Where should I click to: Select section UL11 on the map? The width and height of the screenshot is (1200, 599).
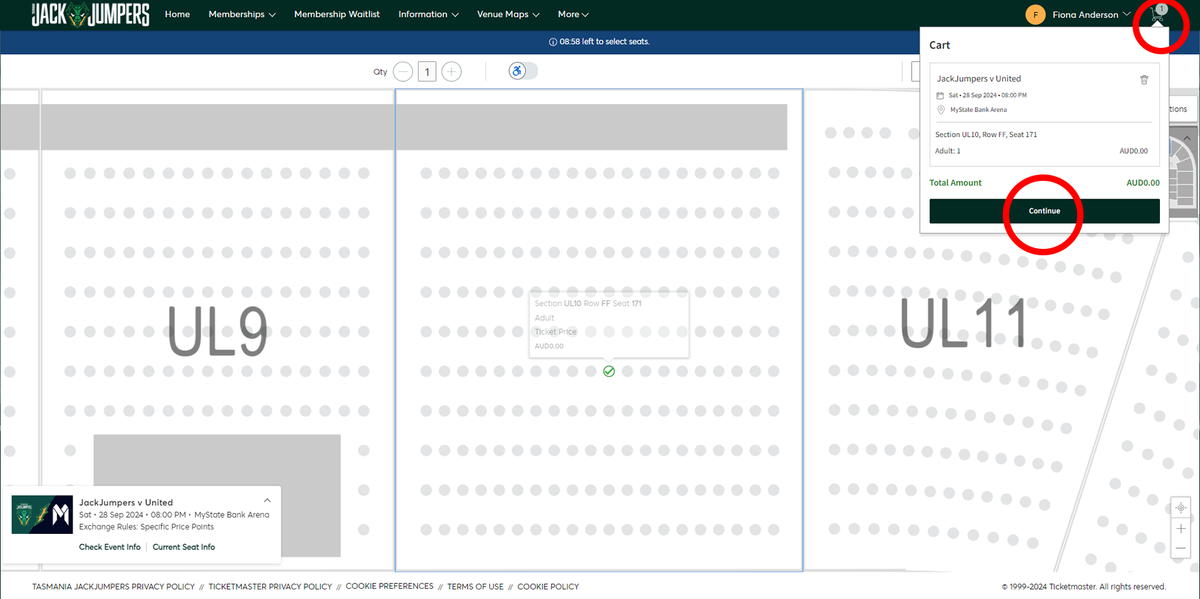click(963, 322)
